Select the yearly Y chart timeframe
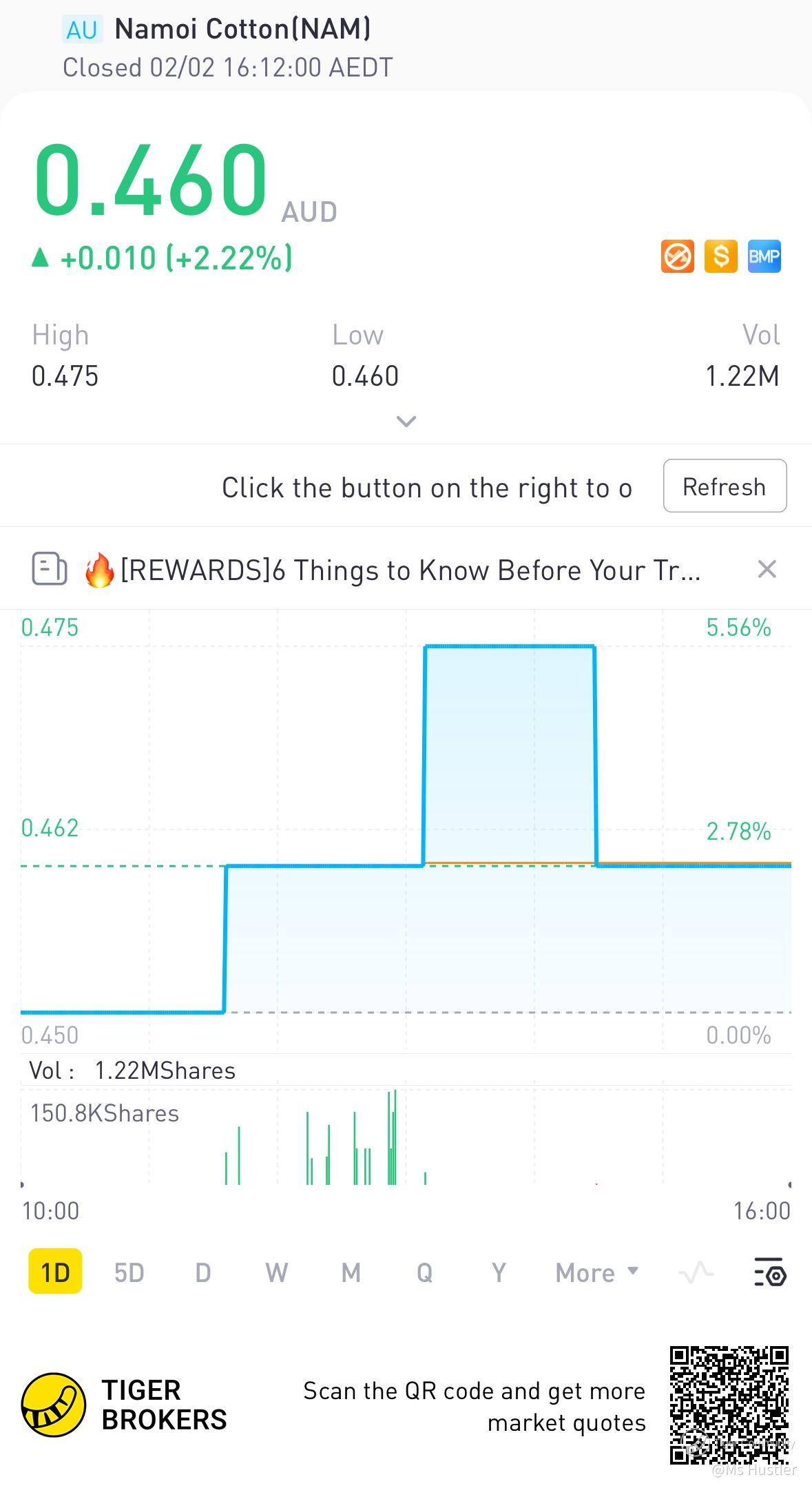The width and height of the screenshot is (812, 1488). coord(499,1272)
